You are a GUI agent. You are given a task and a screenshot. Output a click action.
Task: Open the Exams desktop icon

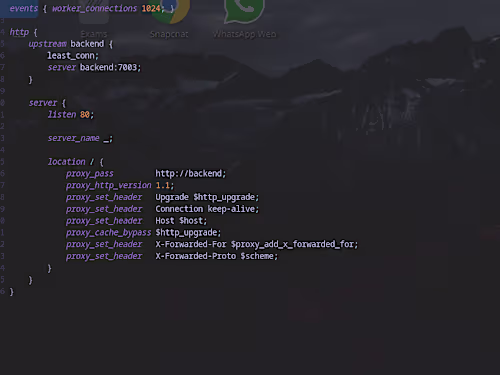click(x=94, y=11)
